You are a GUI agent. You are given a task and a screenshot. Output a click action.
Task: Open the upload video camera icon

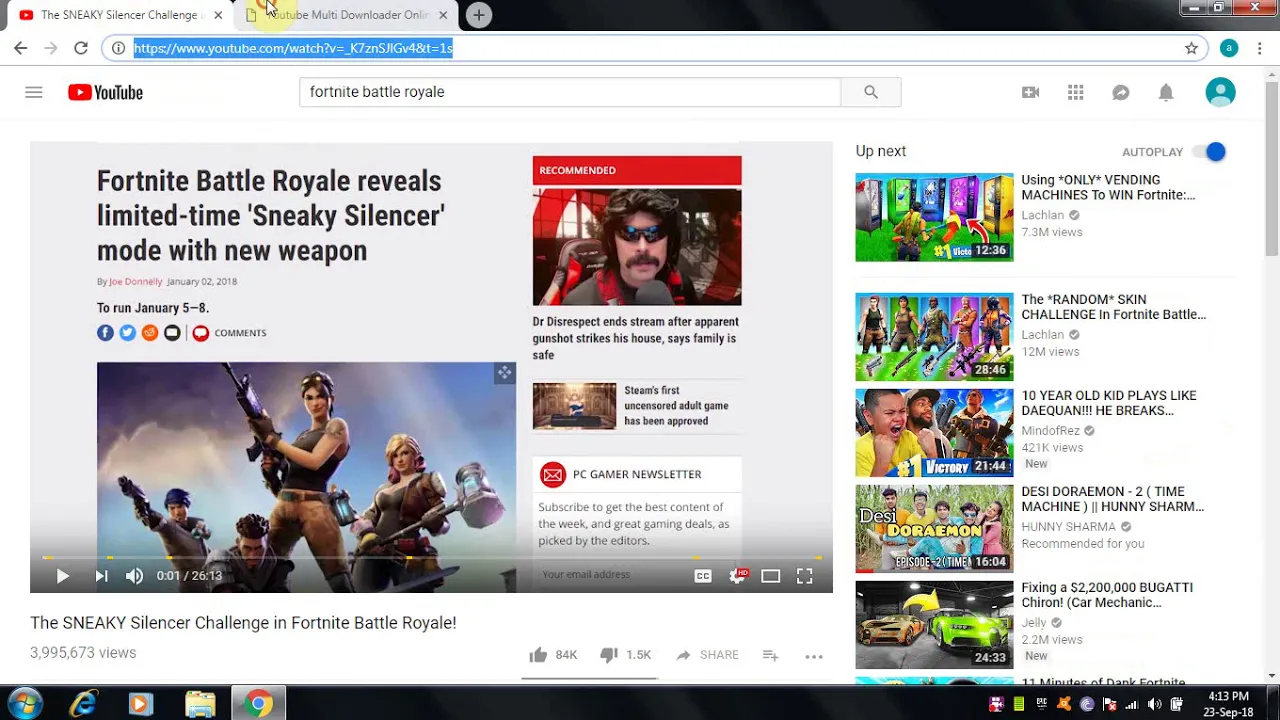coord(1030,92)
